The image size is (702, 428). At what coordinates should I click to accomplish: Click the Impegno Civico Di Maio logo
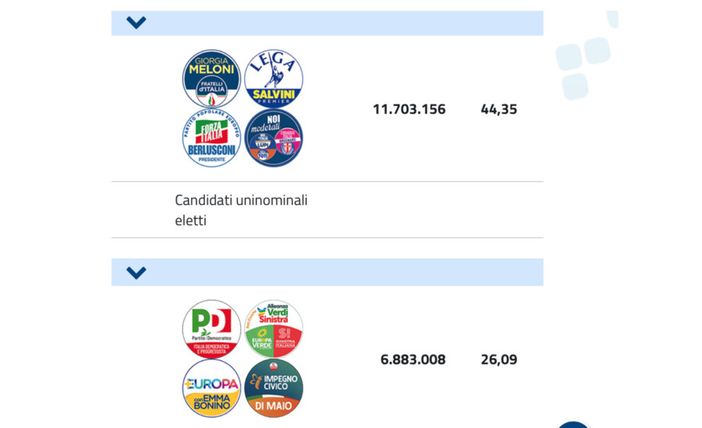(273, 389)
